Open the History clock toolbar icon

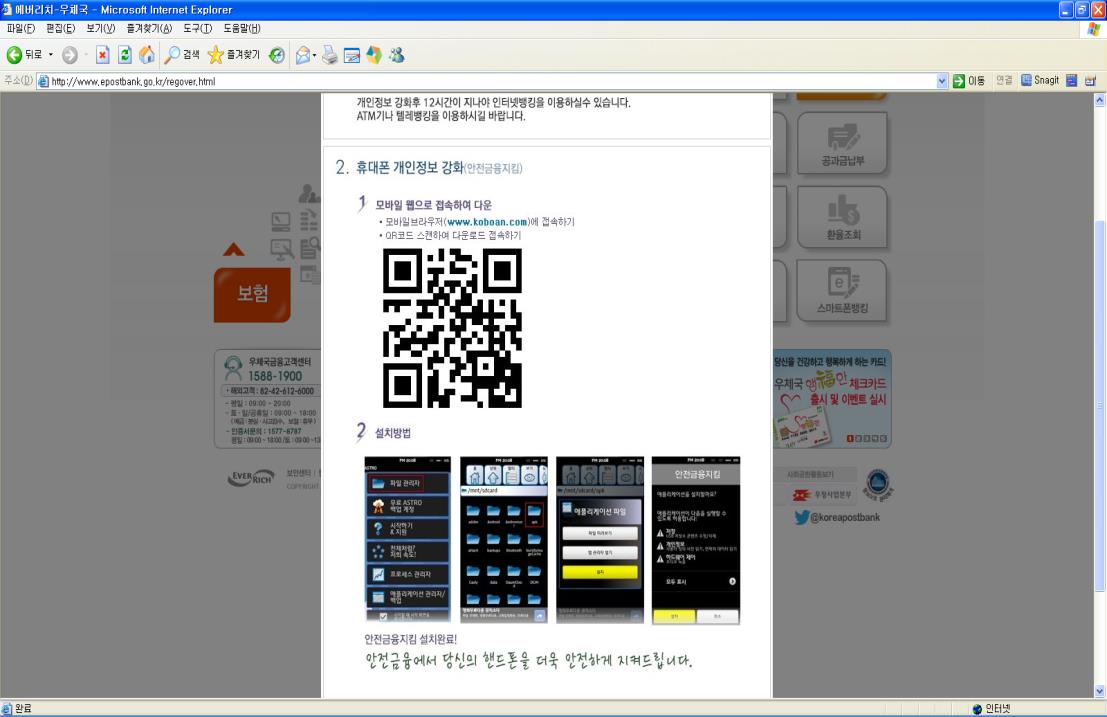277,54
